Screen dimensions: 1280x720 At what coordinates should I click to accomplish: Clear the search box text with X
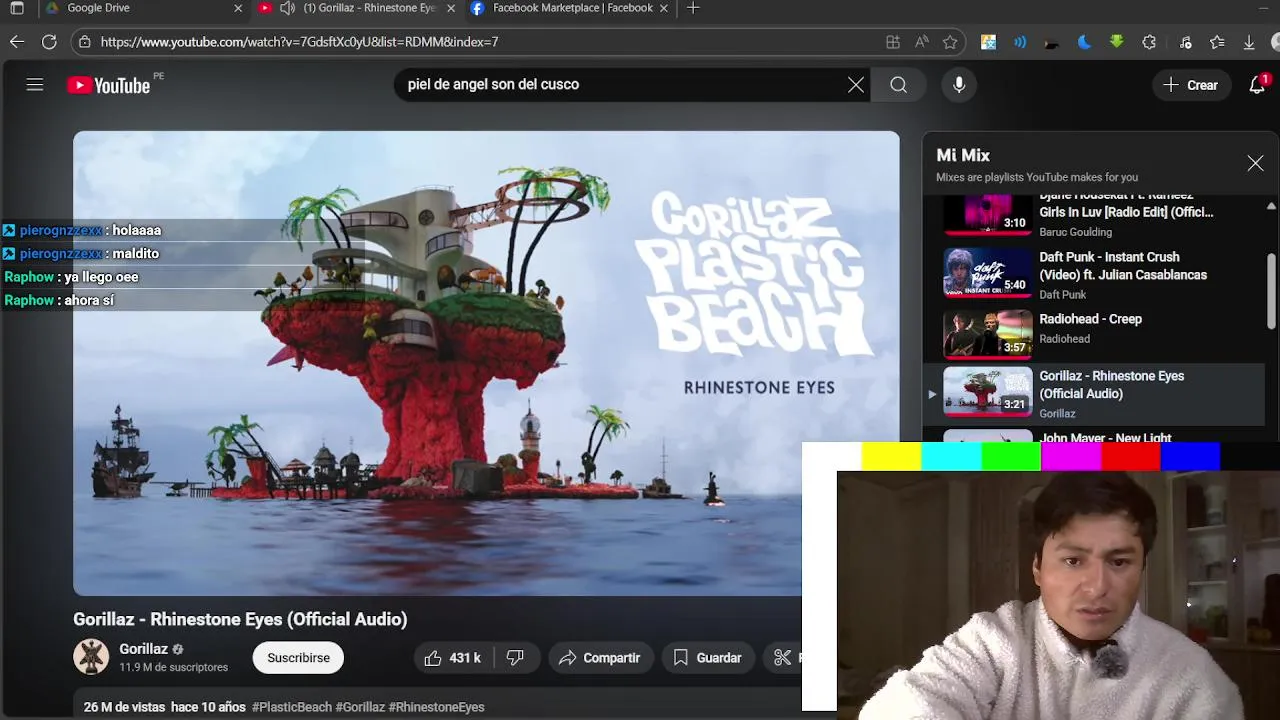click(856, 85)
